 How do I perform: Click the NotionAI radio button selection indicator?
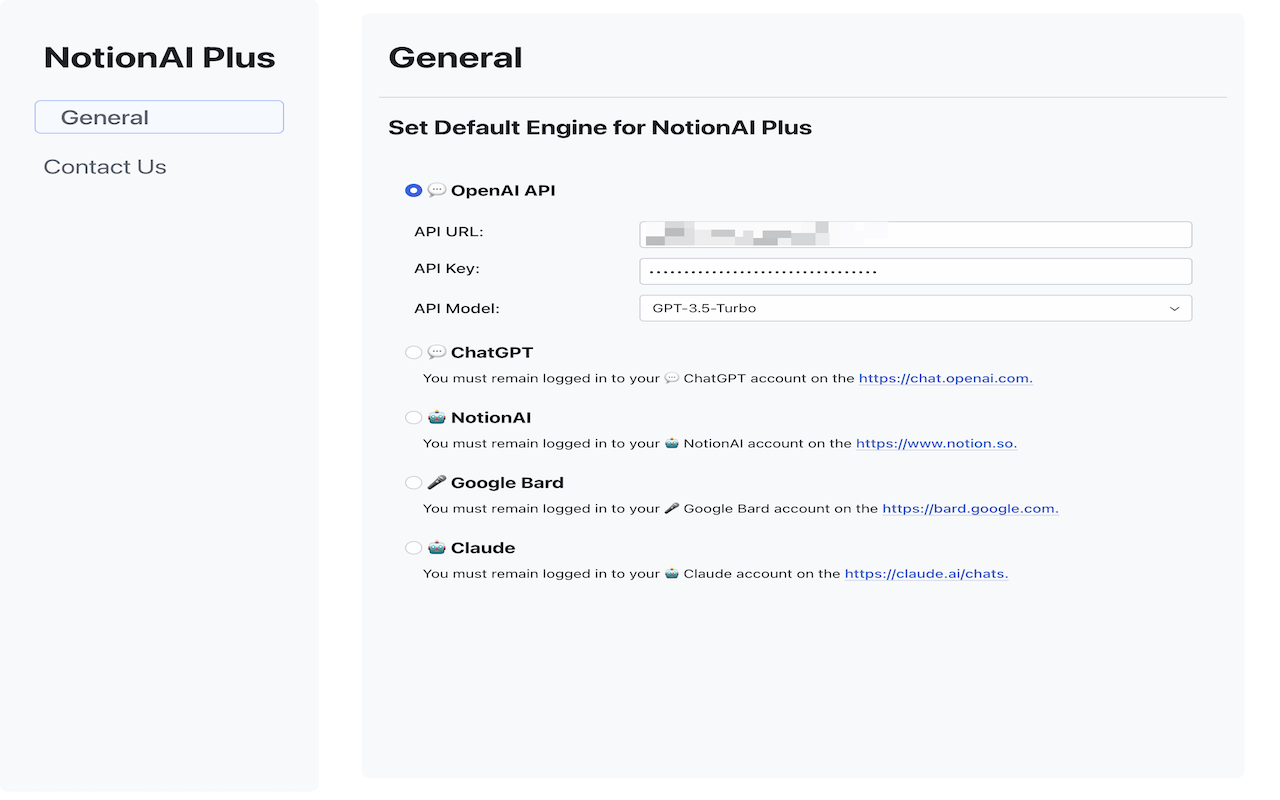pos(413,417)
